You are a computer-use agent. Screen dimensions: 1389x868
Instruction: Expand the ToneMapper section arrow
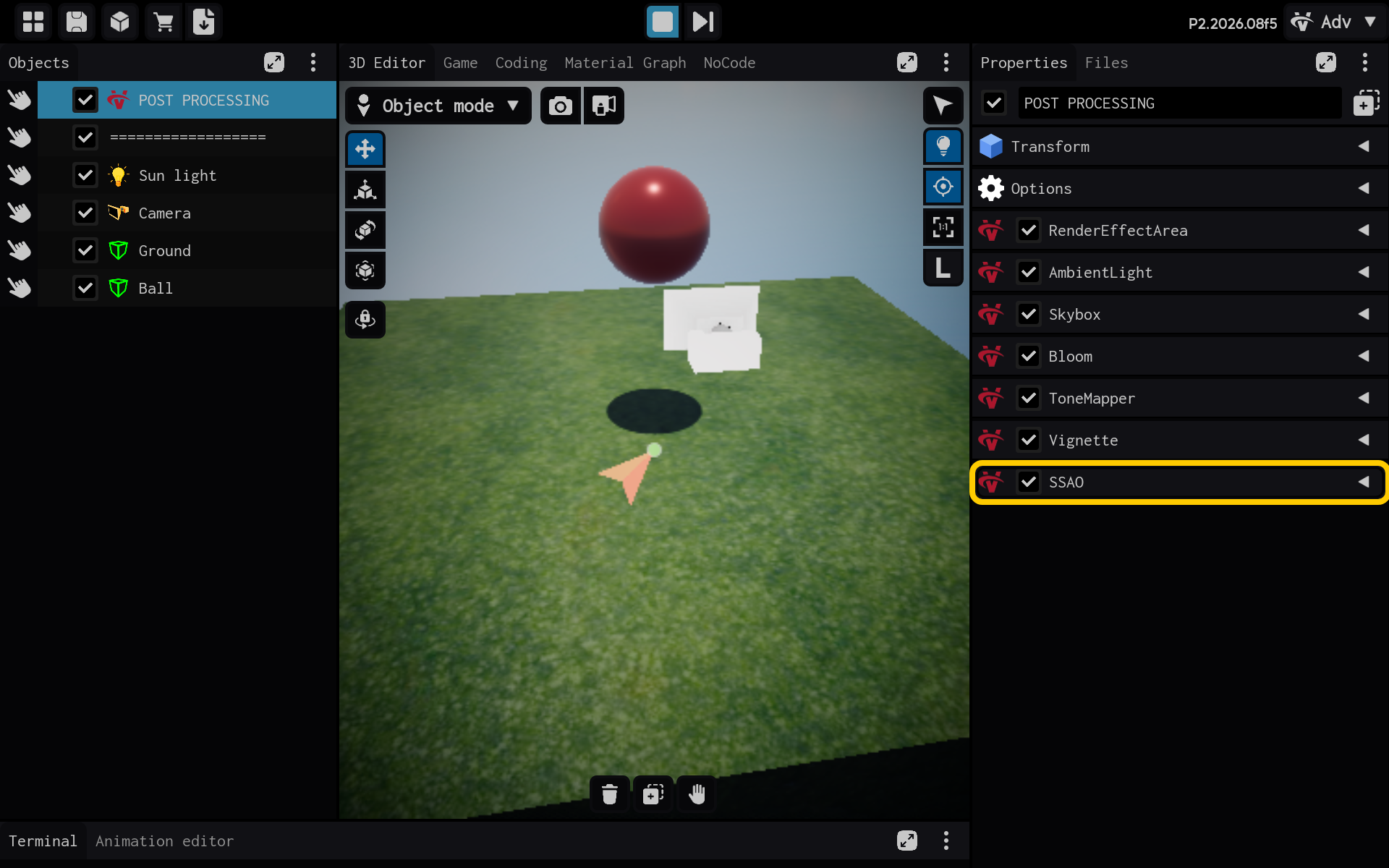click(1364, 398)
